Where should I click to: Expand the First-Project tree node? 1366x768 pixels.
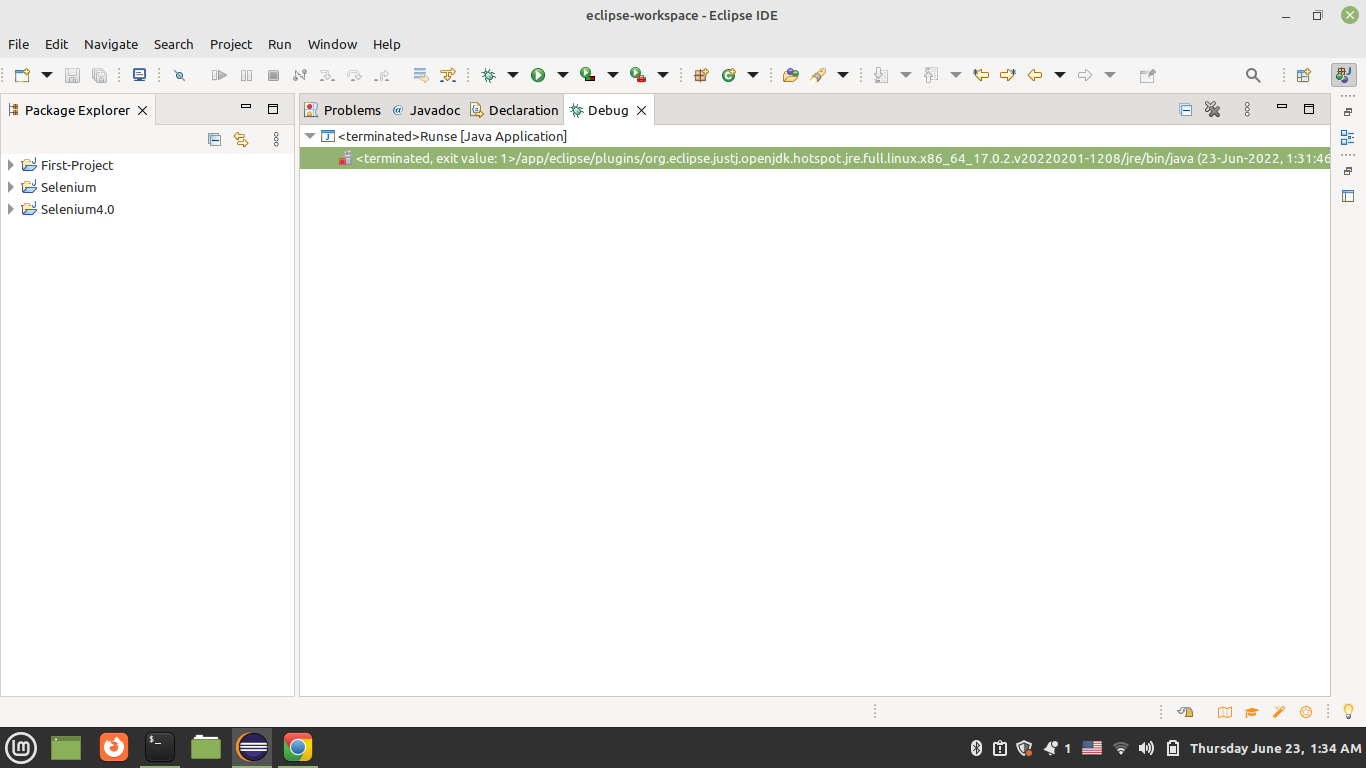click(11, 165)
